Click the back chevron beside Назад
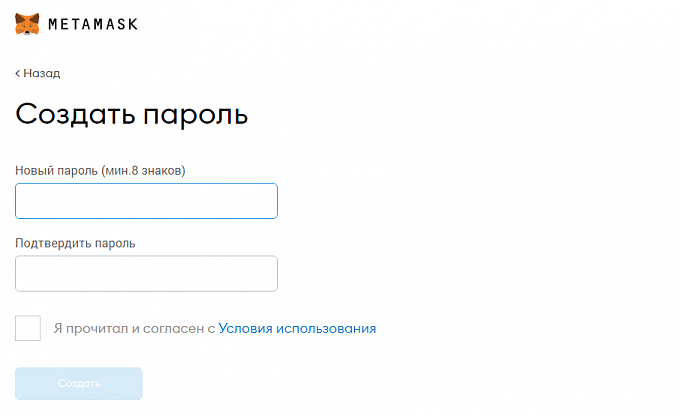Image resolution: width=680 pixels, height=416 pixels. point(17,74)
